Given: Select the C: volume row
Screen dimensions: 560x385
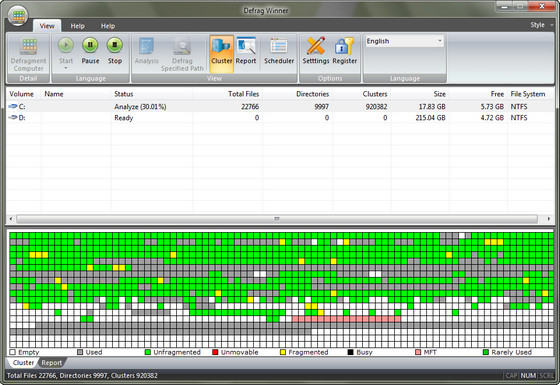Looking at the screenshot, I should 280,106.
